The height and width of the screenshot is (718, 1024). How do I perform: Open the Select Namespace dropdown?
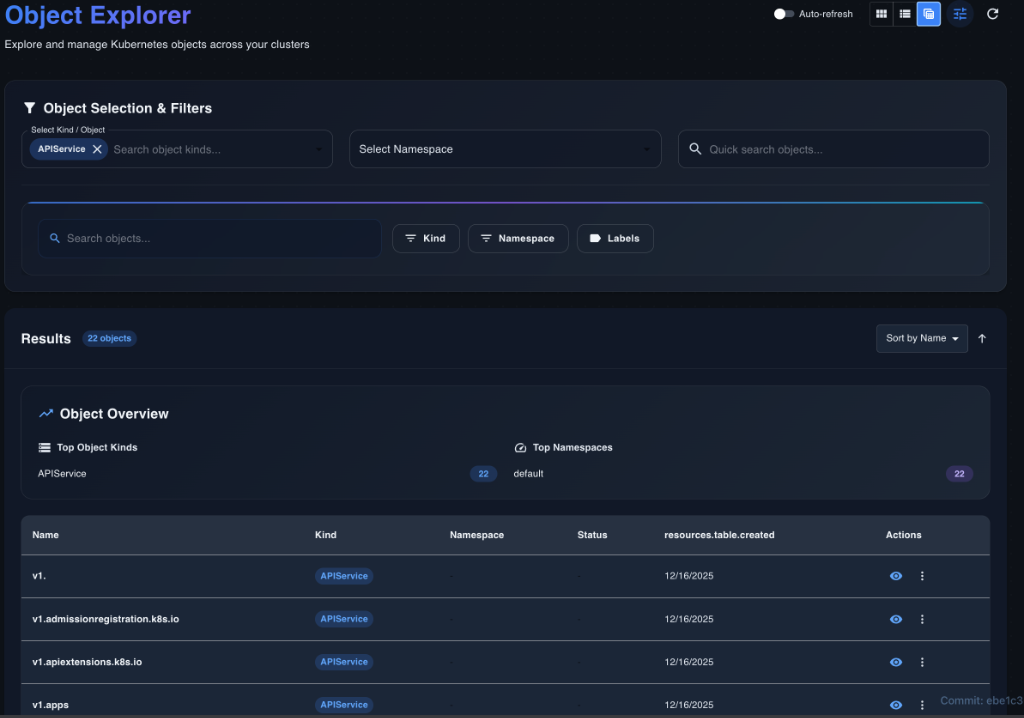(505, 149)
